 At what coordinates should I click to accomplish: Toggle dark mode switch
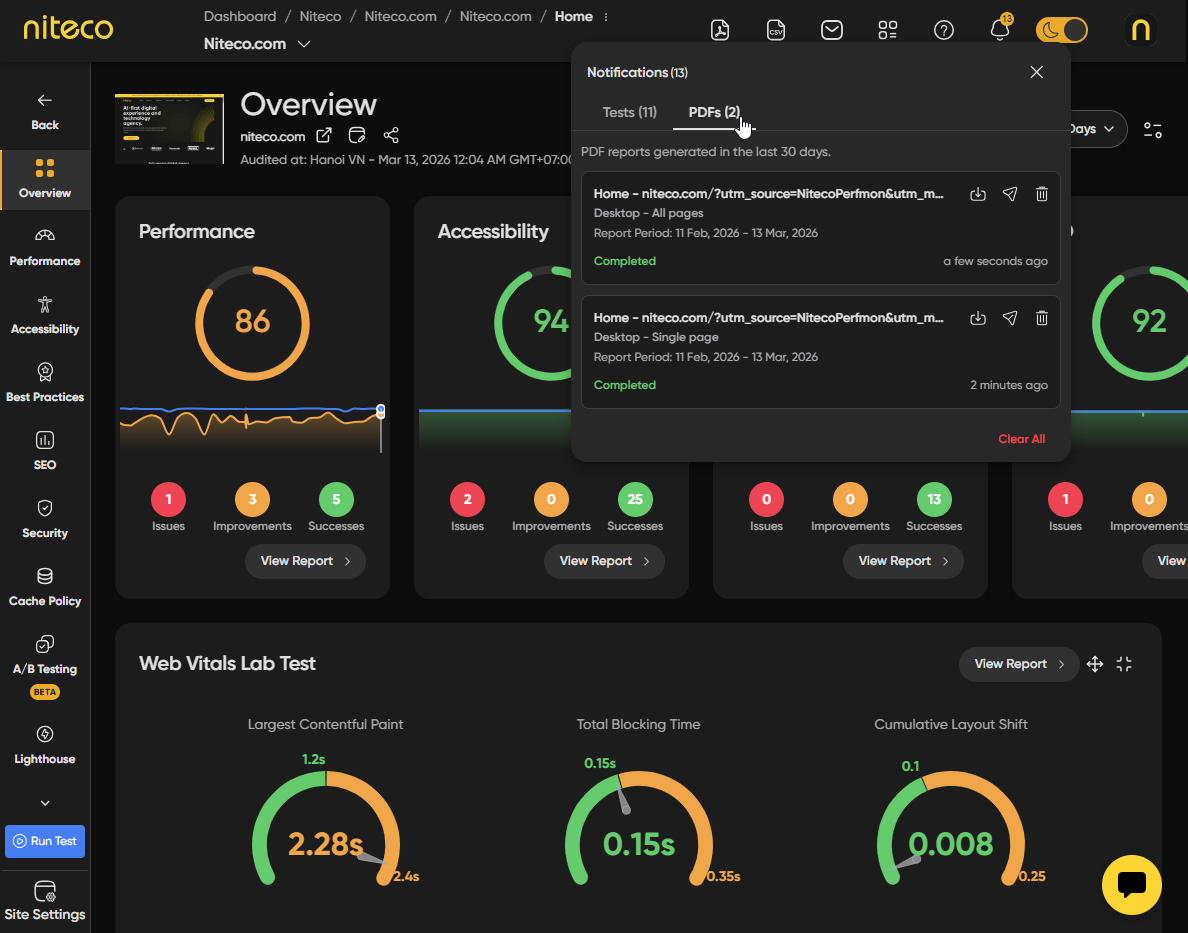[x=1061, y=30]
